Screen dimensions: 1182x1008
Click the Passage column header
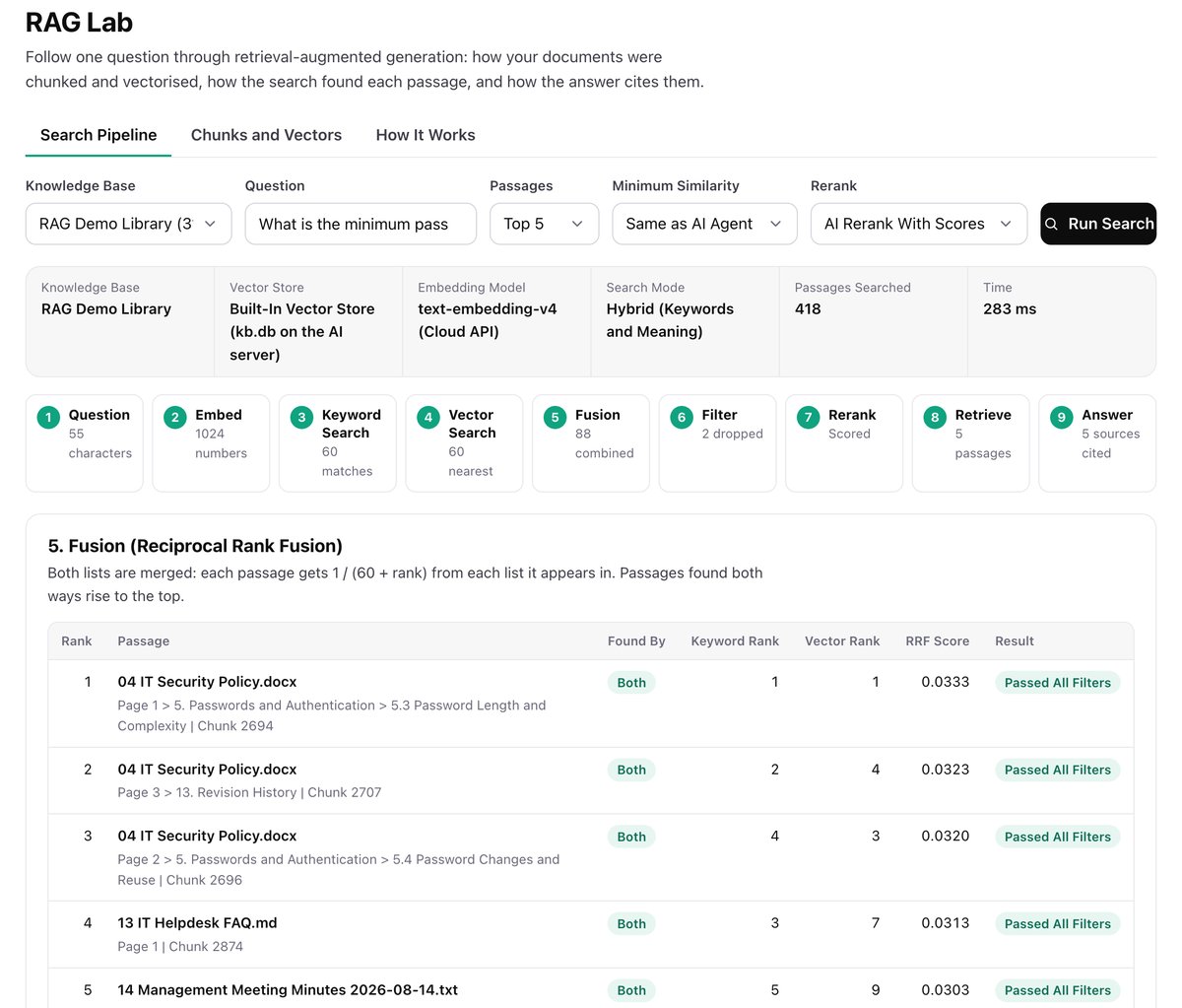144,640
